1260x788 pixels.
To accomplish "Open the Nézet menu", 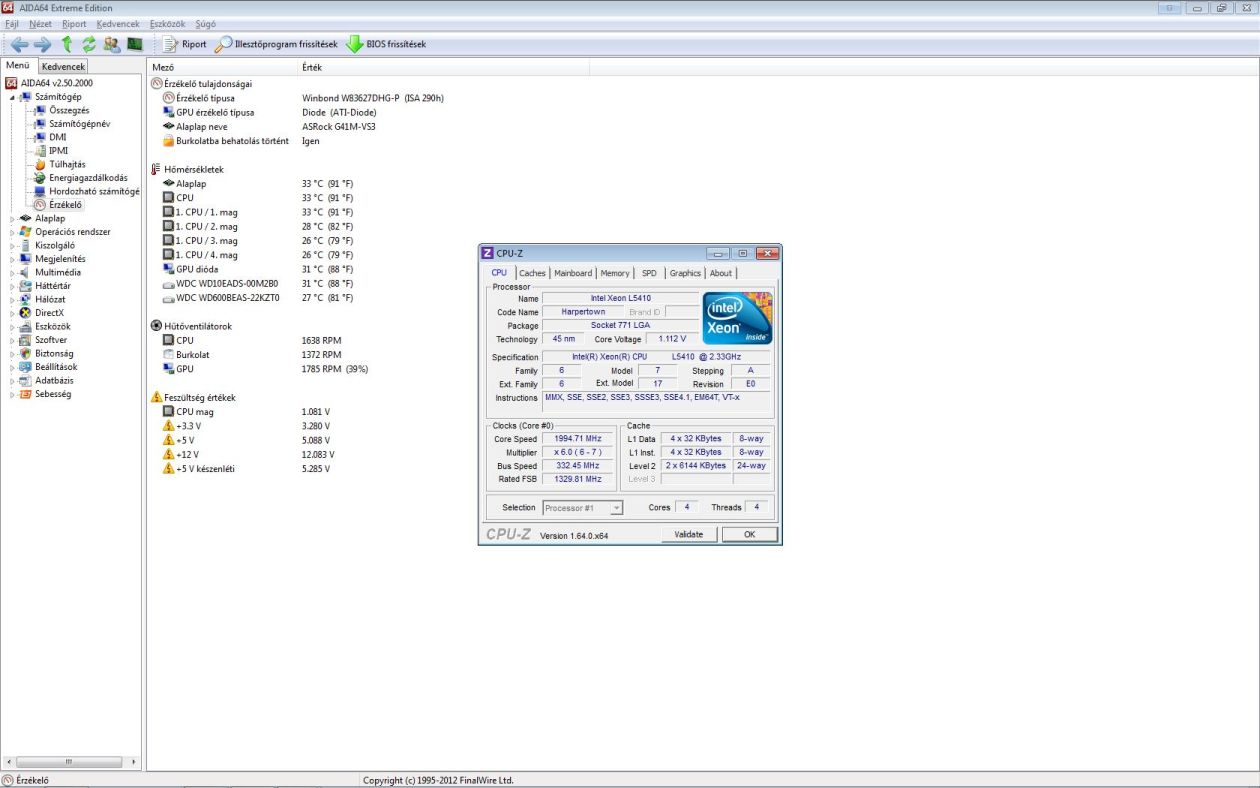I will click(41, 23).
